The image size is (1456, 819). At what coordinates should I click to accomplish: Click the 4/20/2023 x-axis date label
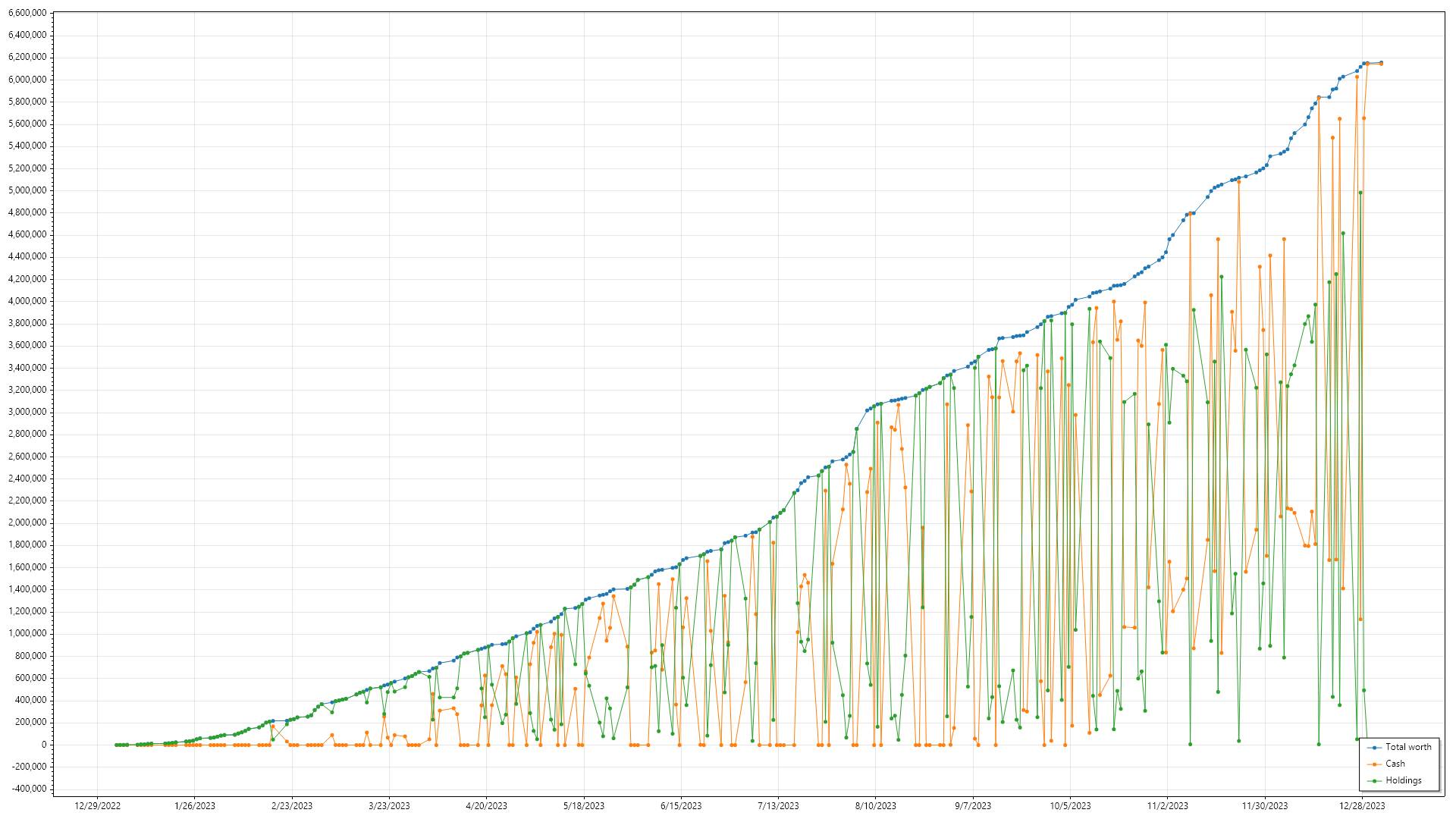[486, 806]
